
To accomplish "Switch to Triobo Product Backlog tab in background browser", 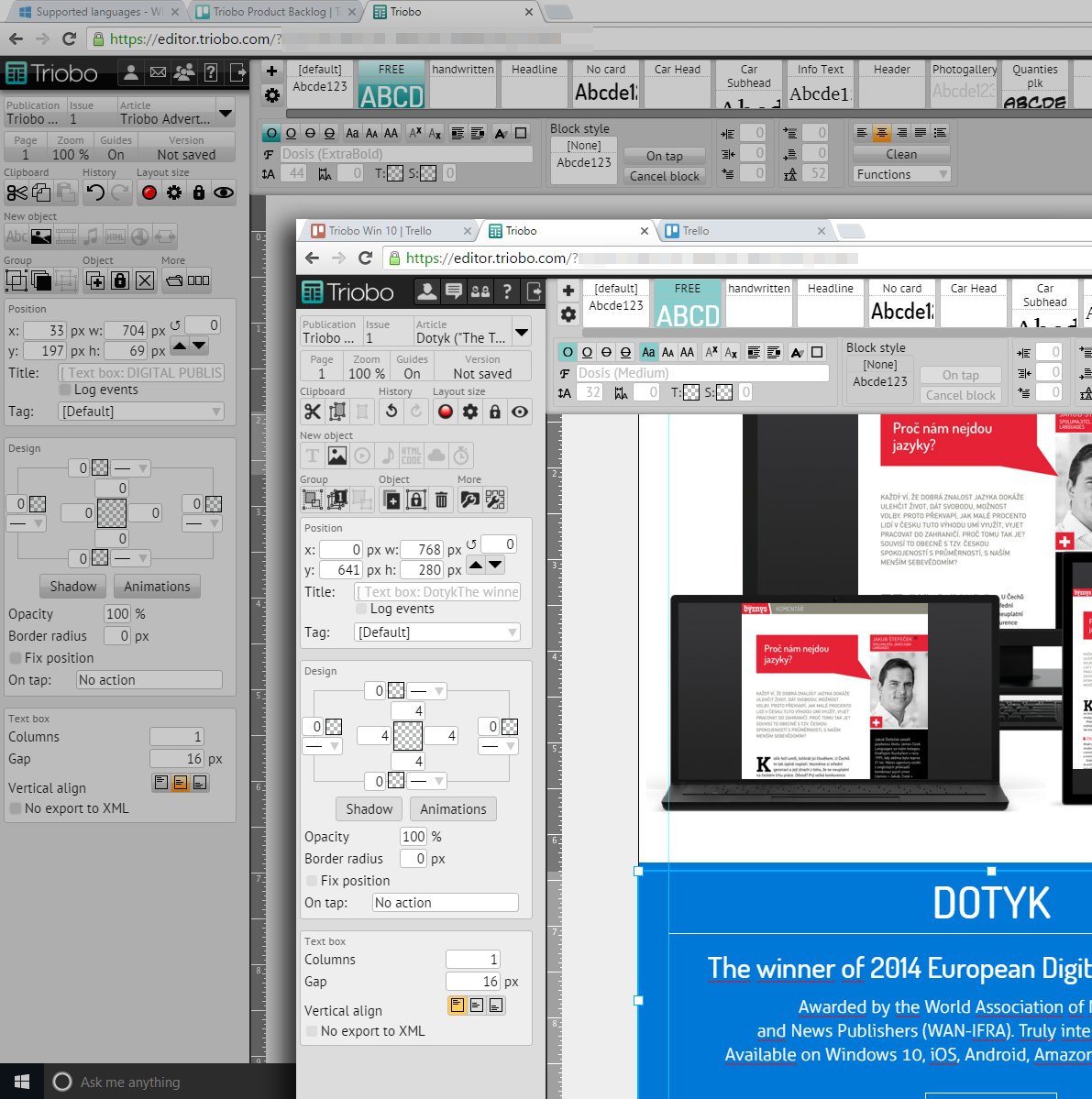I will pos(275,12).
